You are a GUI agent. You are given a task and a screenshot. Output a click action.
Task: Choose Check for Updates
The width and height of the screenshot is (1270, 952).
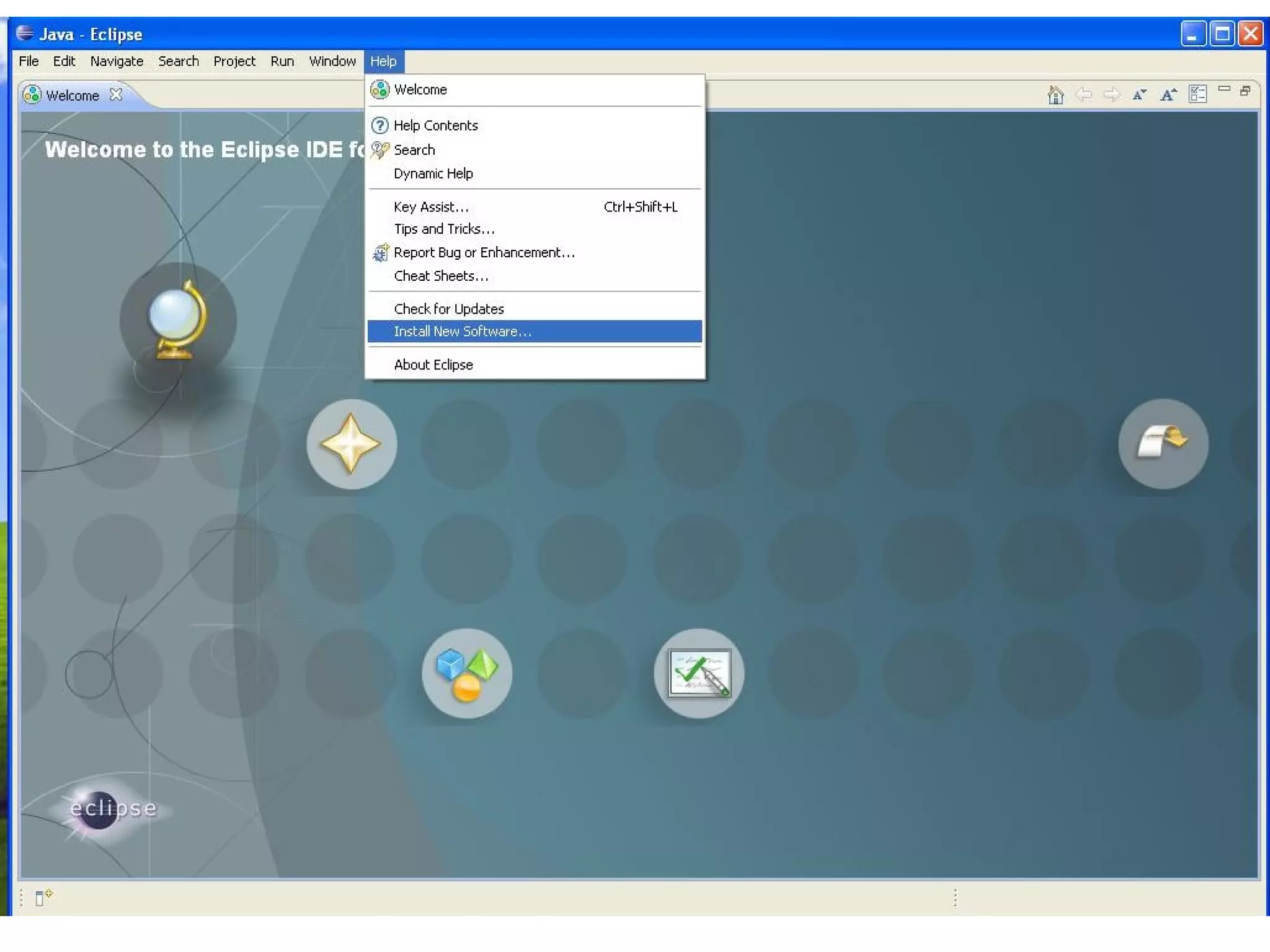click(x=449, y=309)
